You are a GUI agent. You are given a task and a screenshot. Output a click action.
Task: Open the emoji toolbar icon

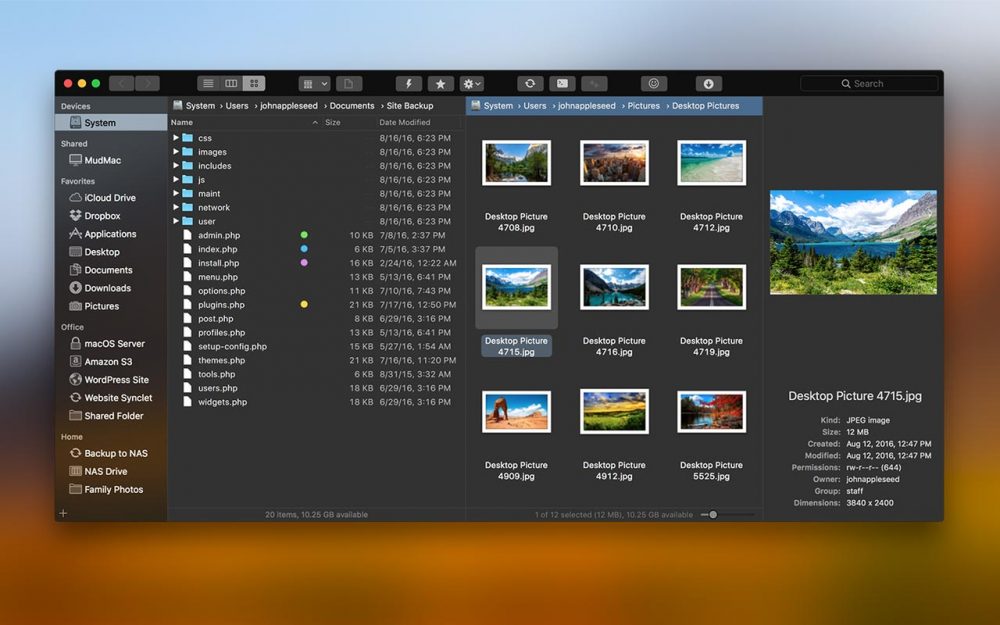(x=654, y=83)
